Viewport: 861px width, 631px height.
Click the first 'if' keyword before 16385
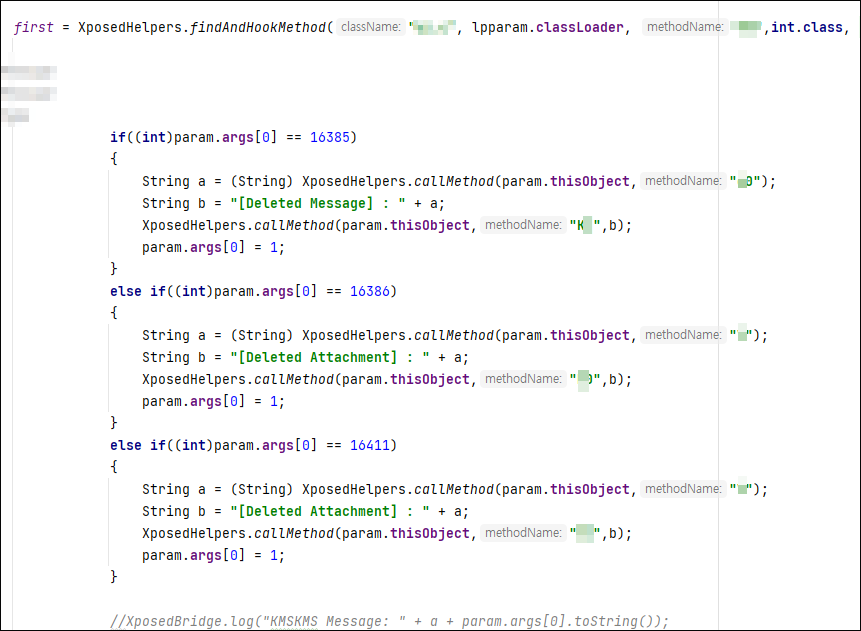pyautogui.click(x=118, y=137)
